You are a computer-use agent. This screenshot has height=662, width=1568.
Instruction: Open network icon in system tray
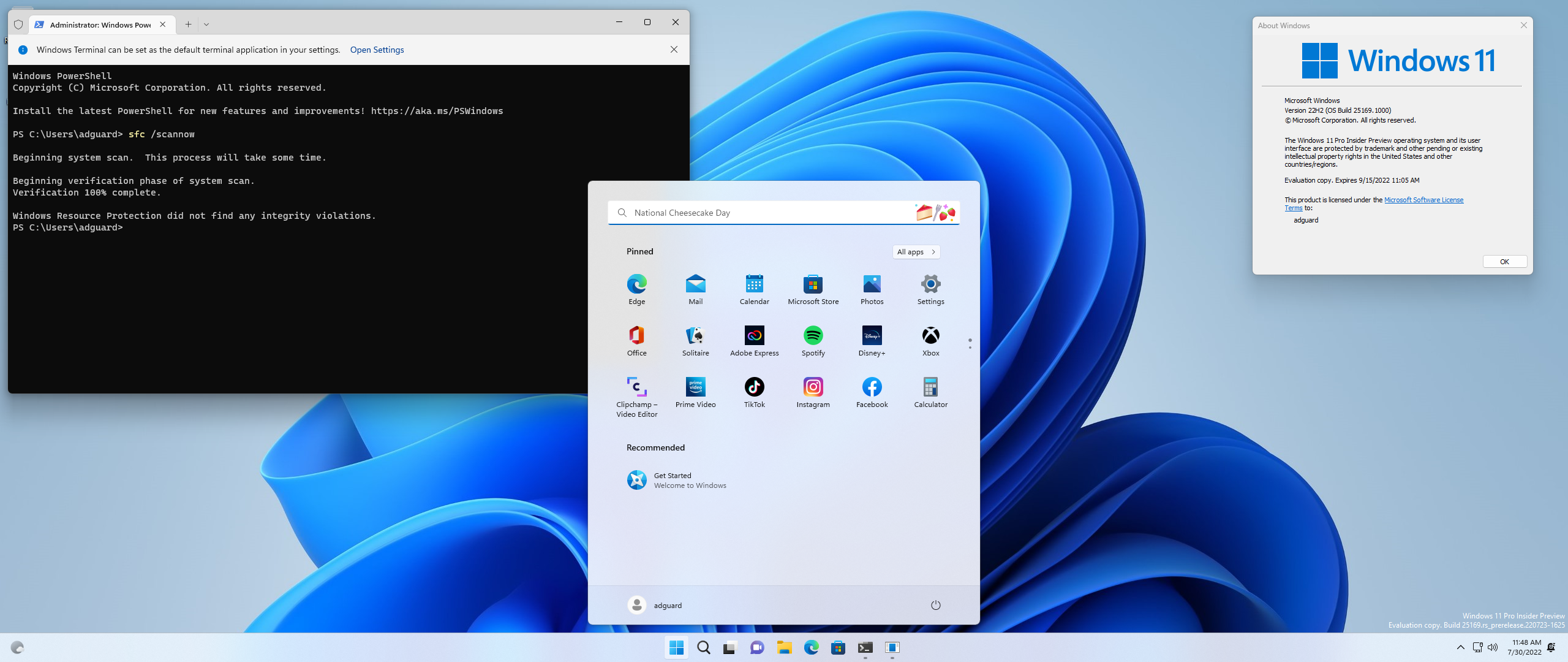1477,647
